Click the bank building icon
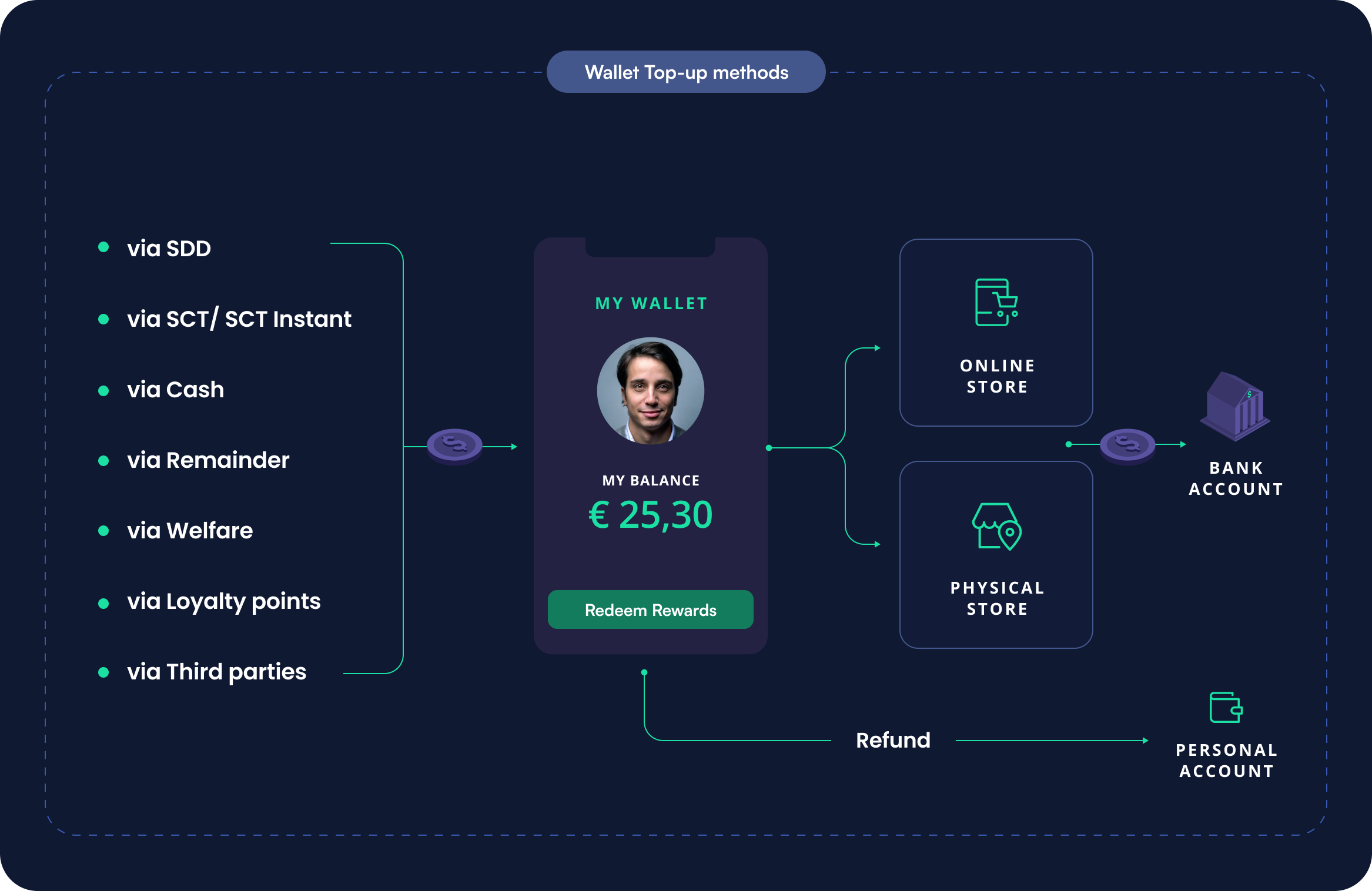 [x=1235, y=406]
